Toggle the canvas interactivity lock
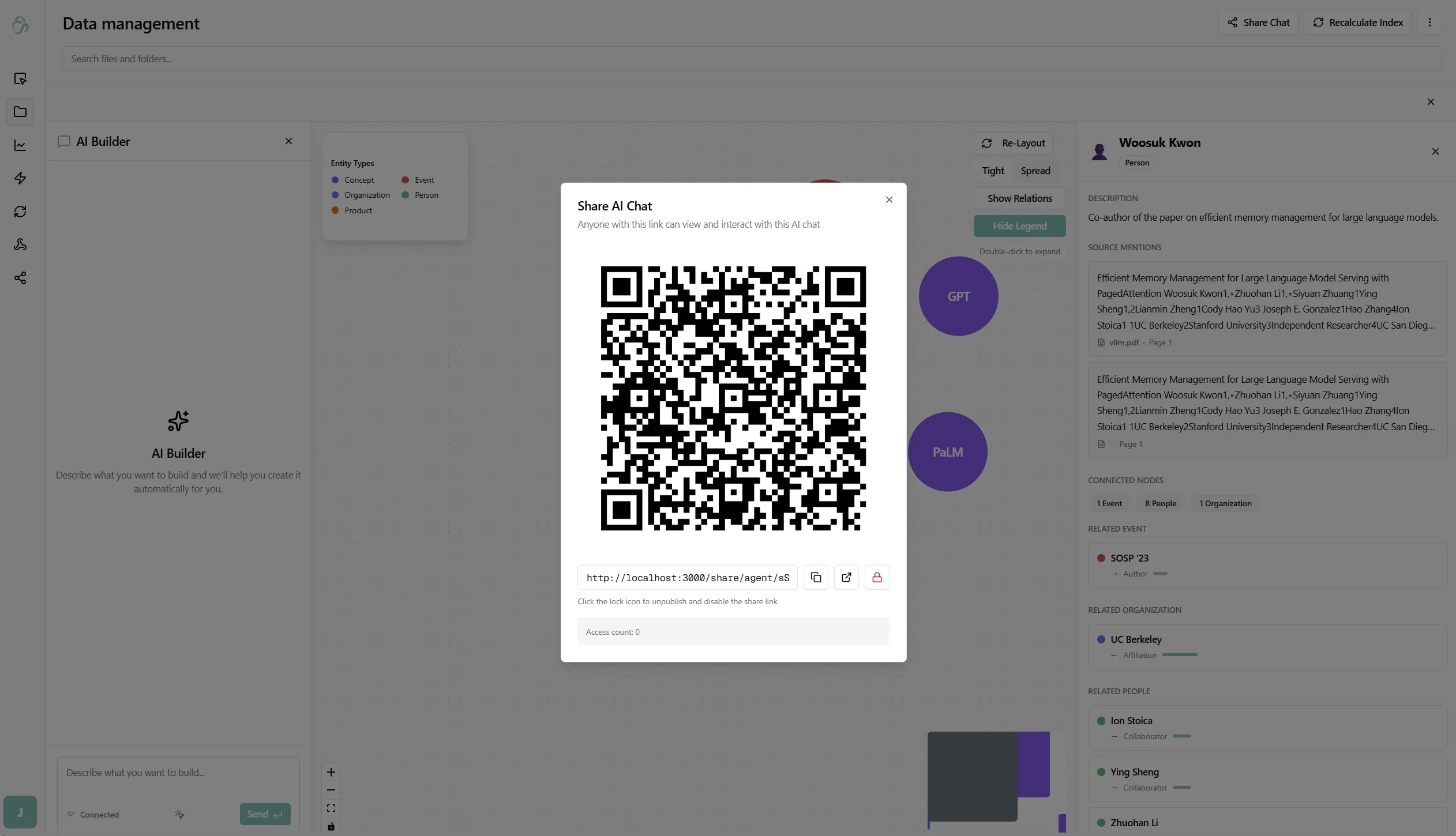The image size is (1456, 836). click(x=331, y=826)
